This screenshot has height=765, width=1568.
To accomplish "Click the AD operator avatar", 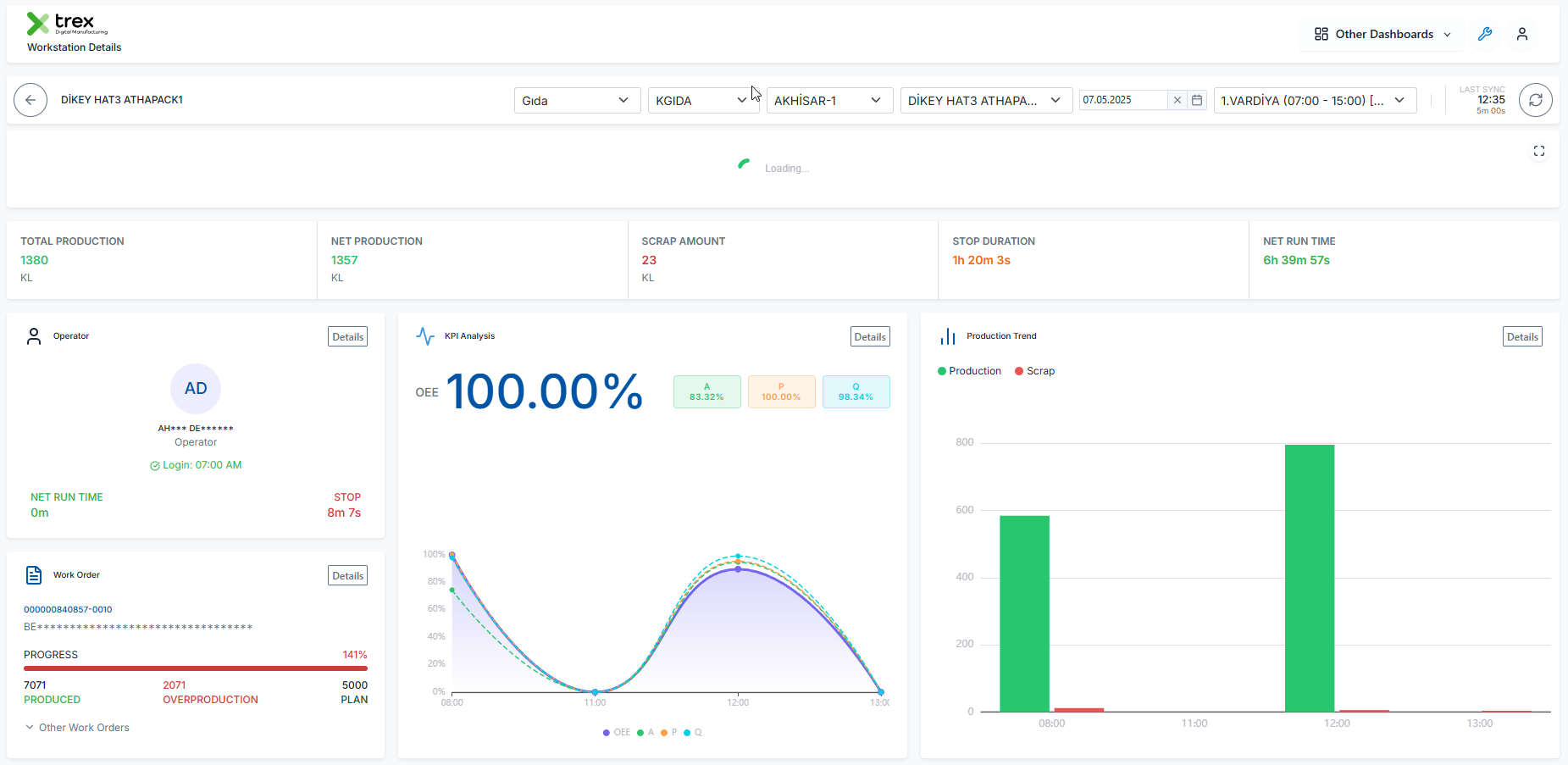I will pyautogui.click(x=196, y=389).
